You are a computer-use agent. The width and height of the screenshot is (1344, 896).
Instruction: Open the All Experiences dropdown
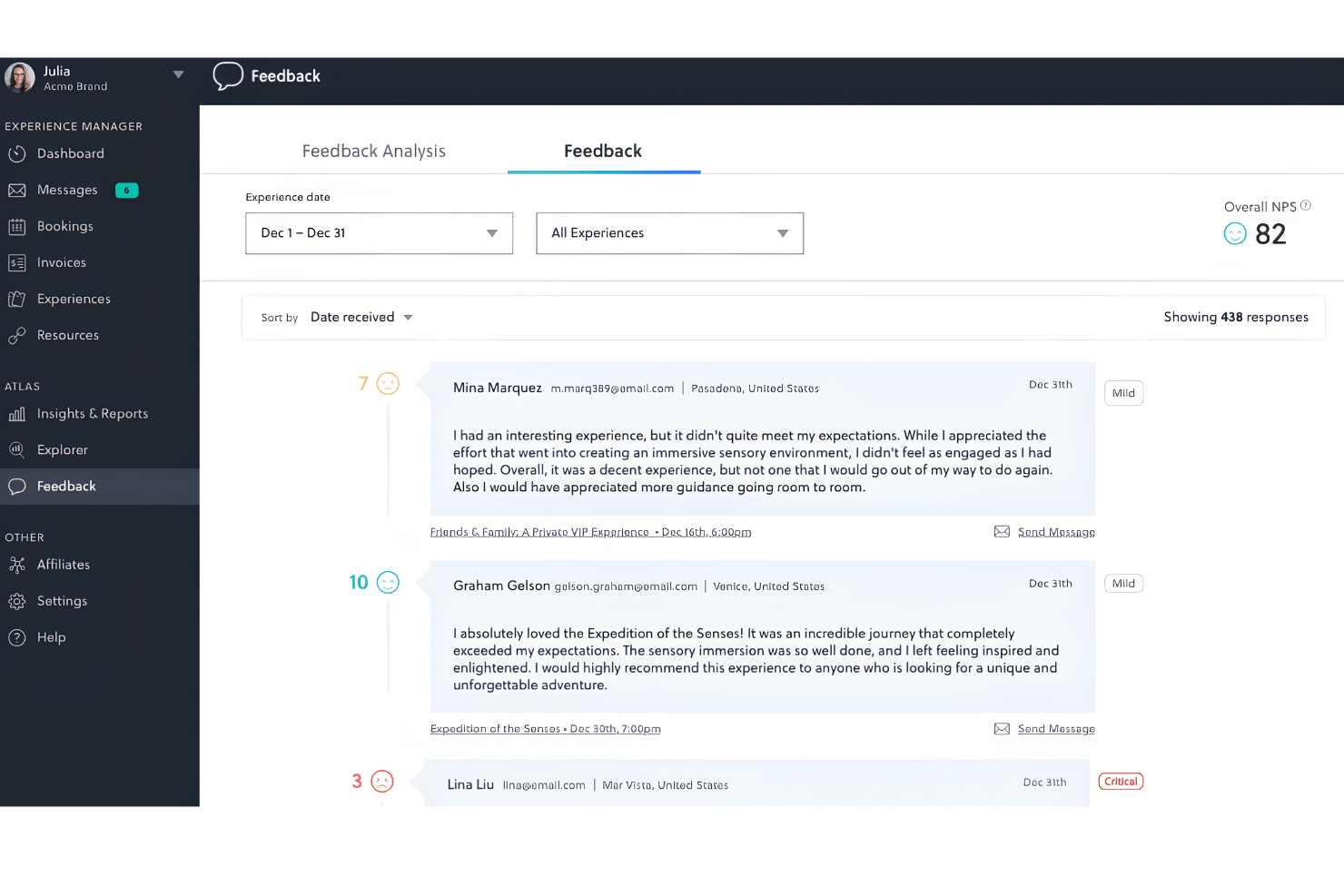(669, 233)
